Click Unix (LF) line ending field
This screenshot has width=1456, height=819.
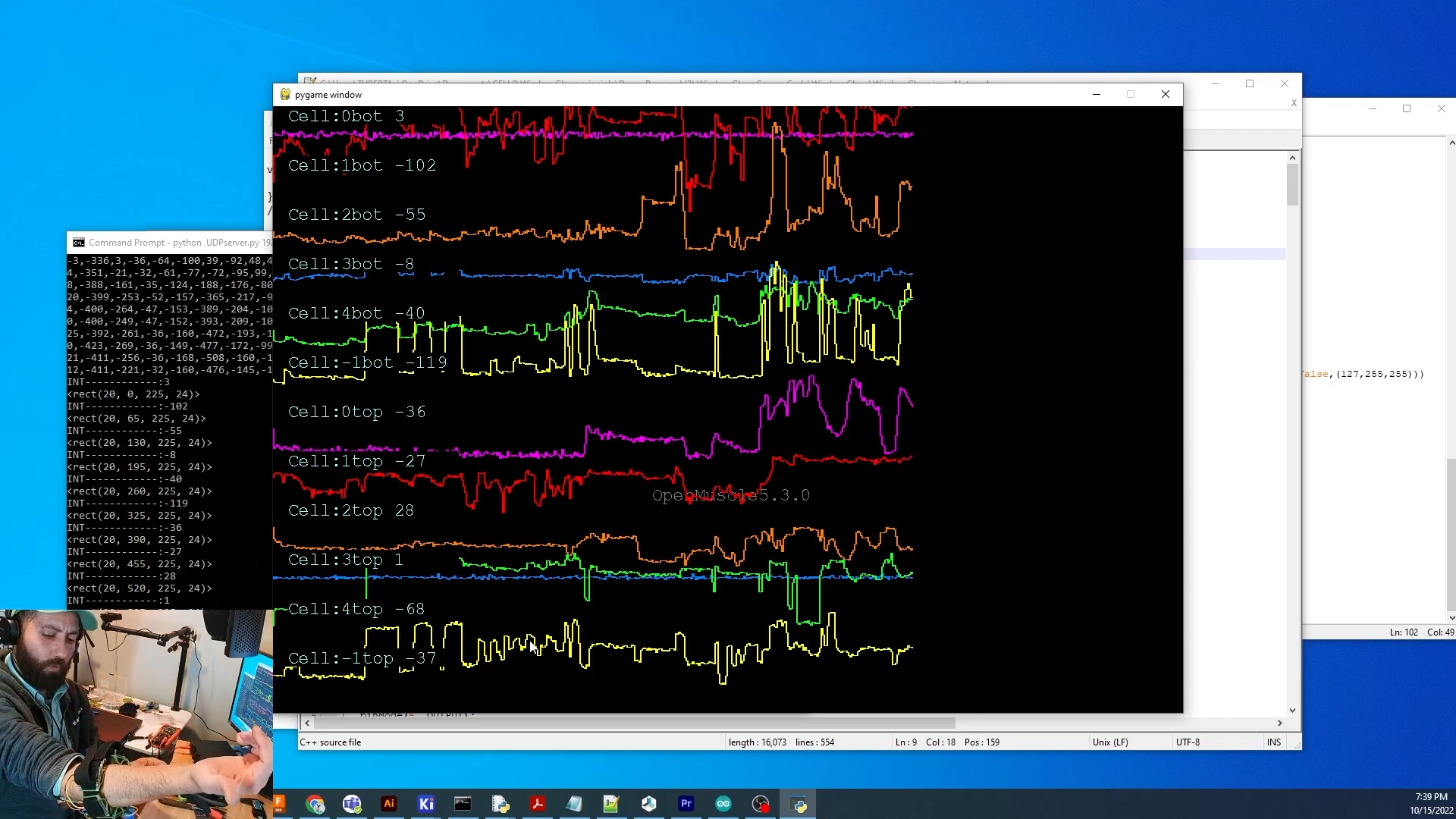pyautogui.click(x=1110, y=742)
